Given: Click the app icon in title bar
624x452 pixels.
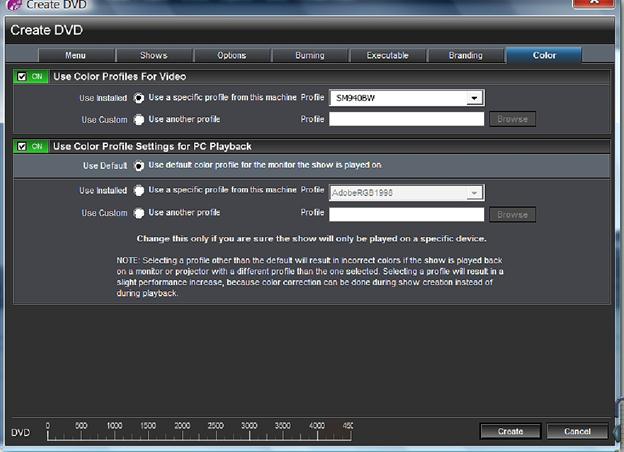Looking at the screenshot, I should pyautogui.click(x=14, y=5).
